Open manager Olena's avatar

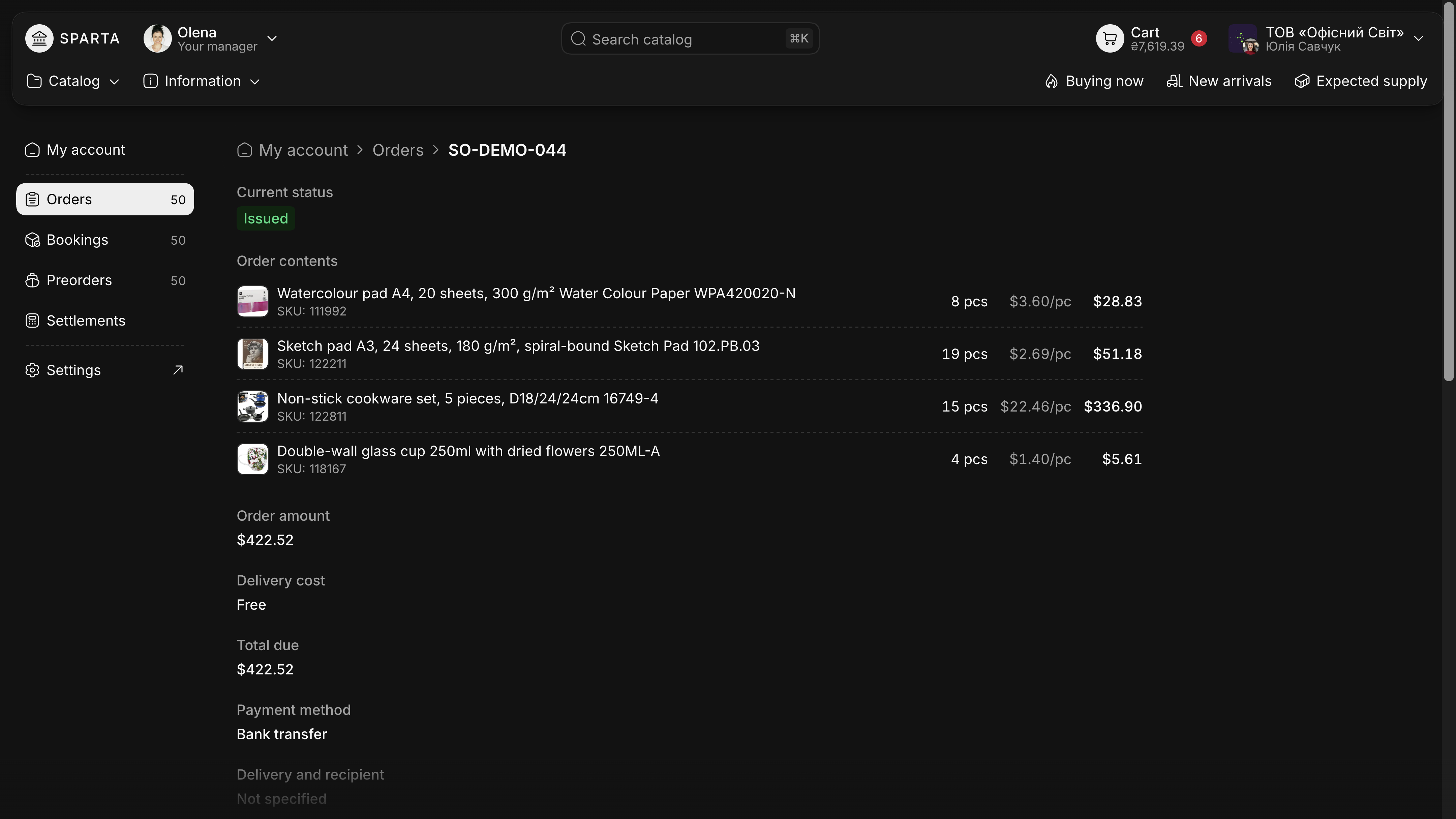tap(157, 38)
